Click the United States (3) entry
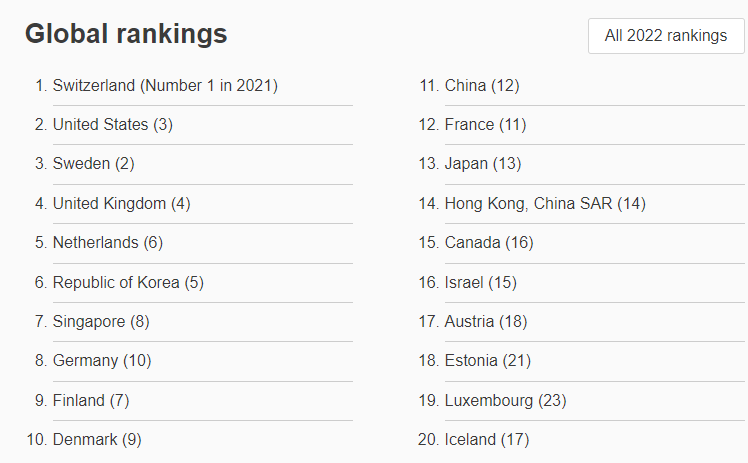 [x=113, y=125]
